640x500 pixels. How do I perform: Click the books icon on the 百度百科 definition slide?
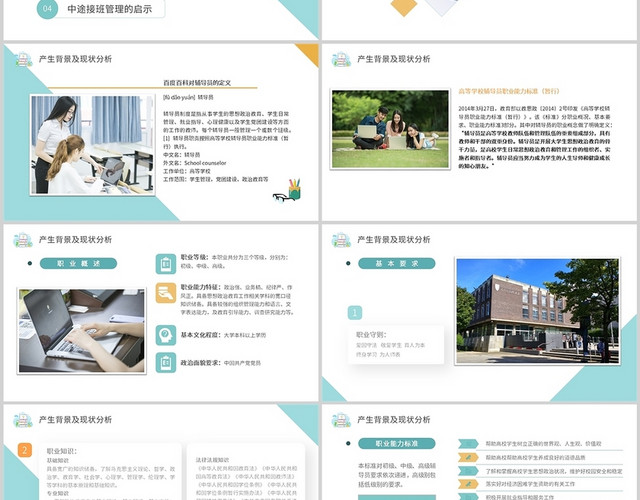24,59
